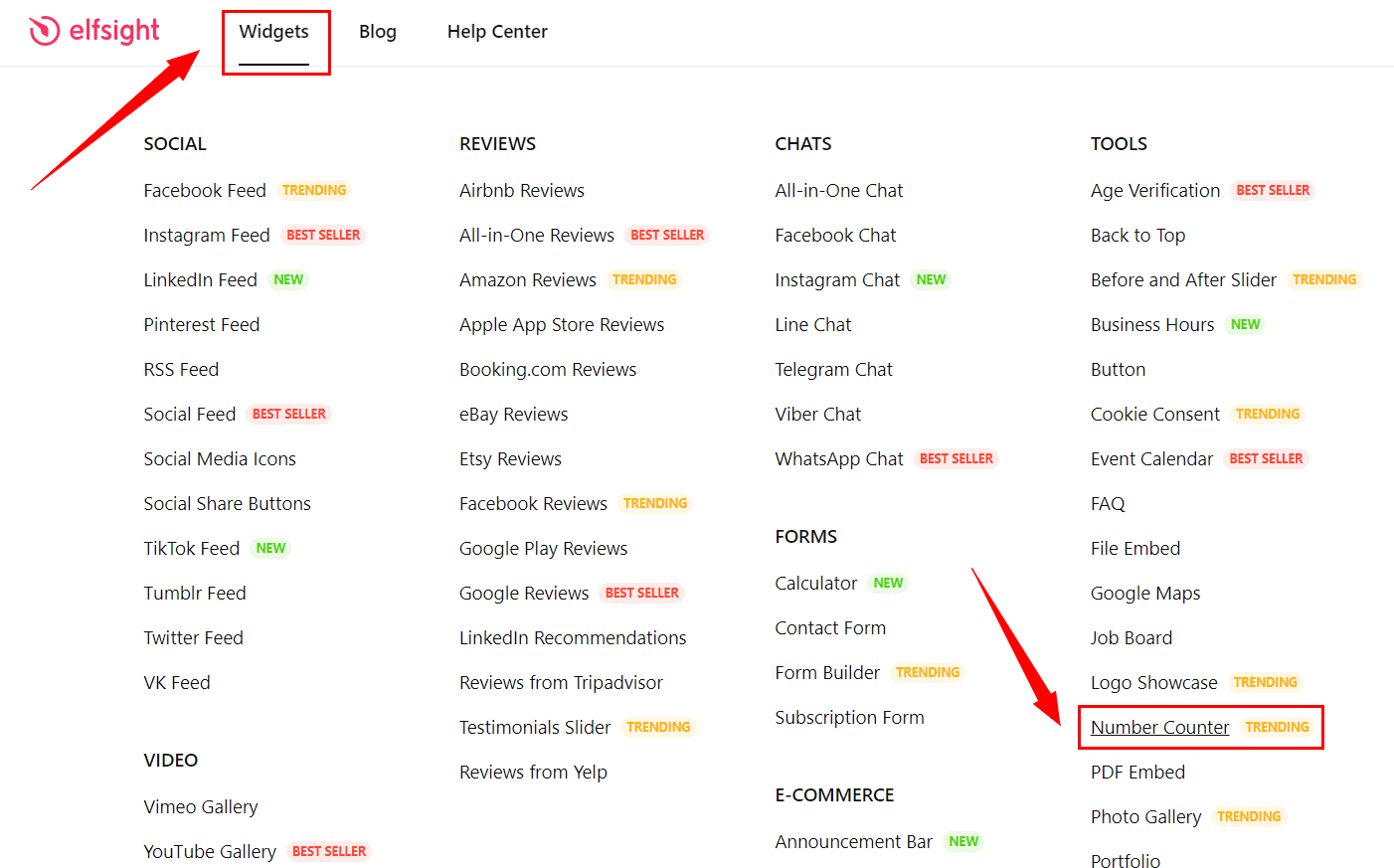Choose Facebook Reviews
The image size is (1394, 868).
pos(533,503)
